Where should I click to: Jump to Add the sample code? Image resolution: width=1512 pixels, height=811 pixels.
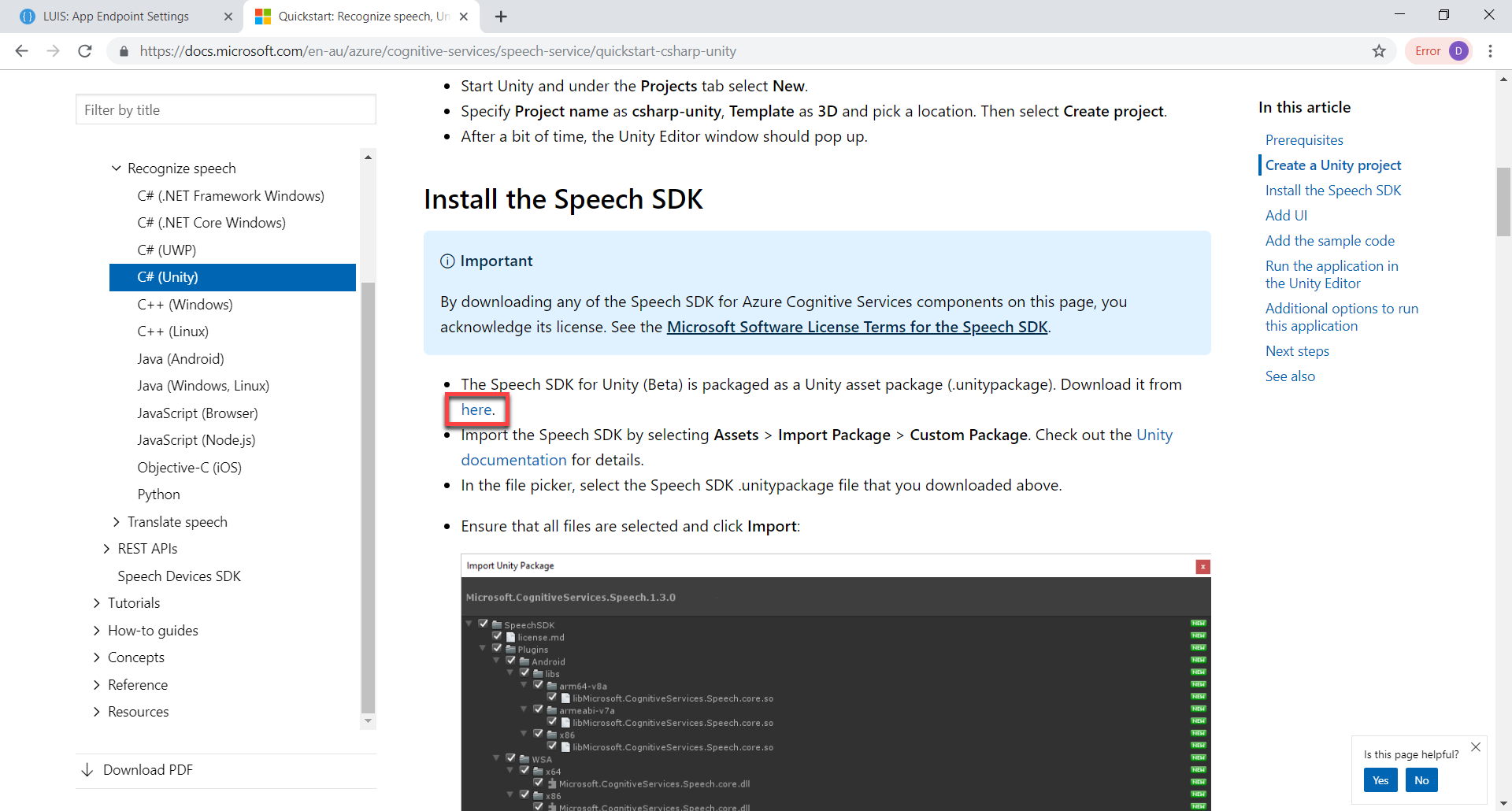1330,241
